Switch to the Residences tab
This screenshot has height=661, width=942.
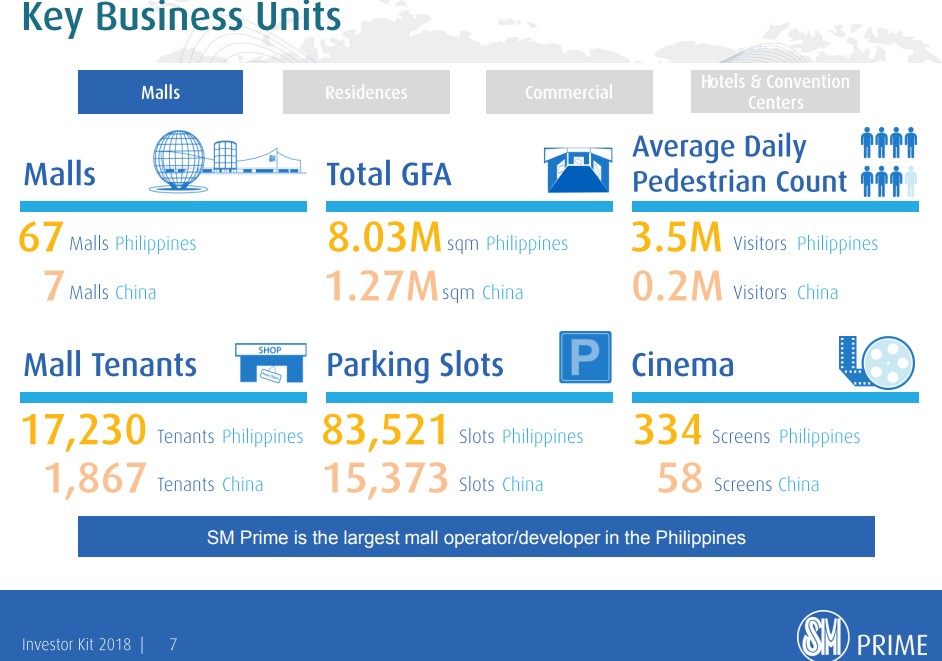point(366,92)
